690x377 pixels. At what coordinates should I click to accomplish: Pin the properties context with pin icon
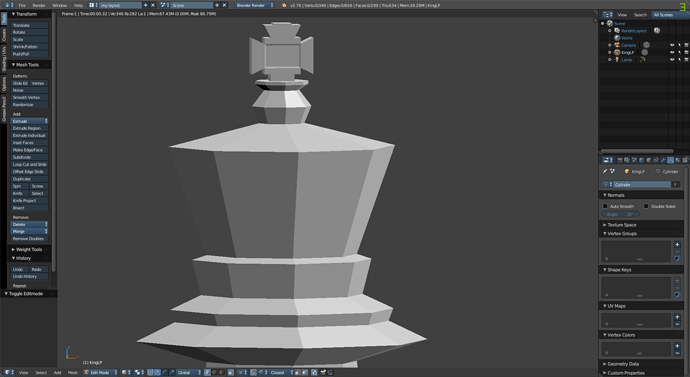pyautogui.click(x=605, y=171)
